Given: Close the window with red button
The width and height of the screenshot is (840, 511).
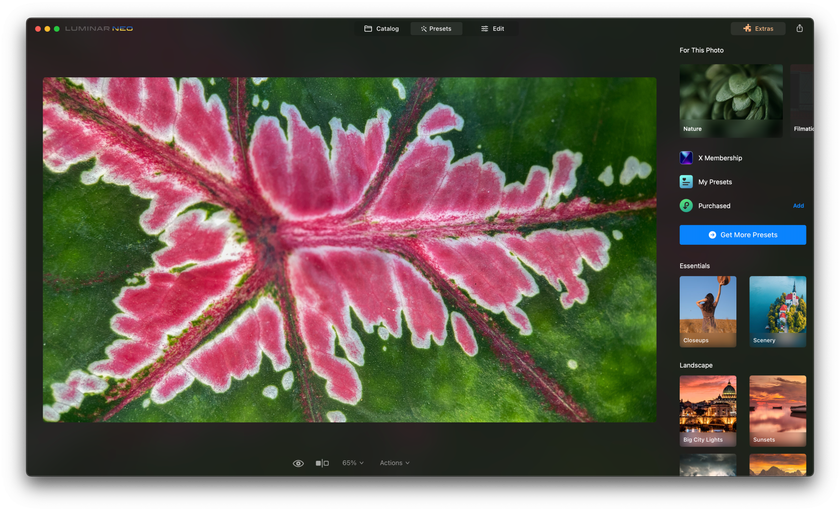Looking at the screenshot, I should point(38,29).
